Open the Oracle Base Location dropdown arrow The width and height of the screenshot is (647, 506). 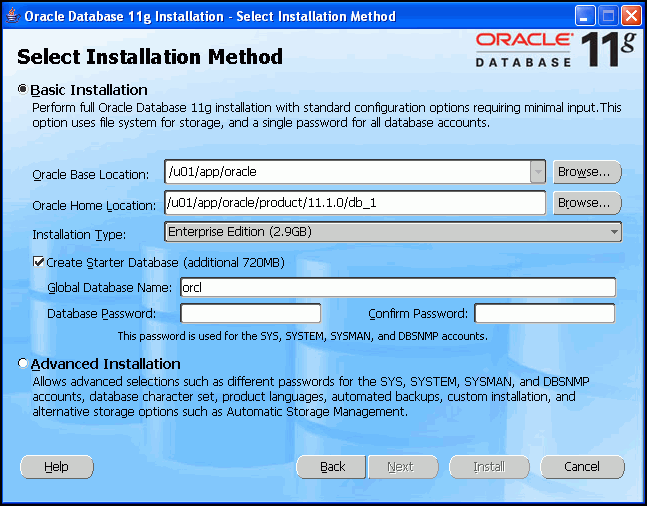[538, 172]
